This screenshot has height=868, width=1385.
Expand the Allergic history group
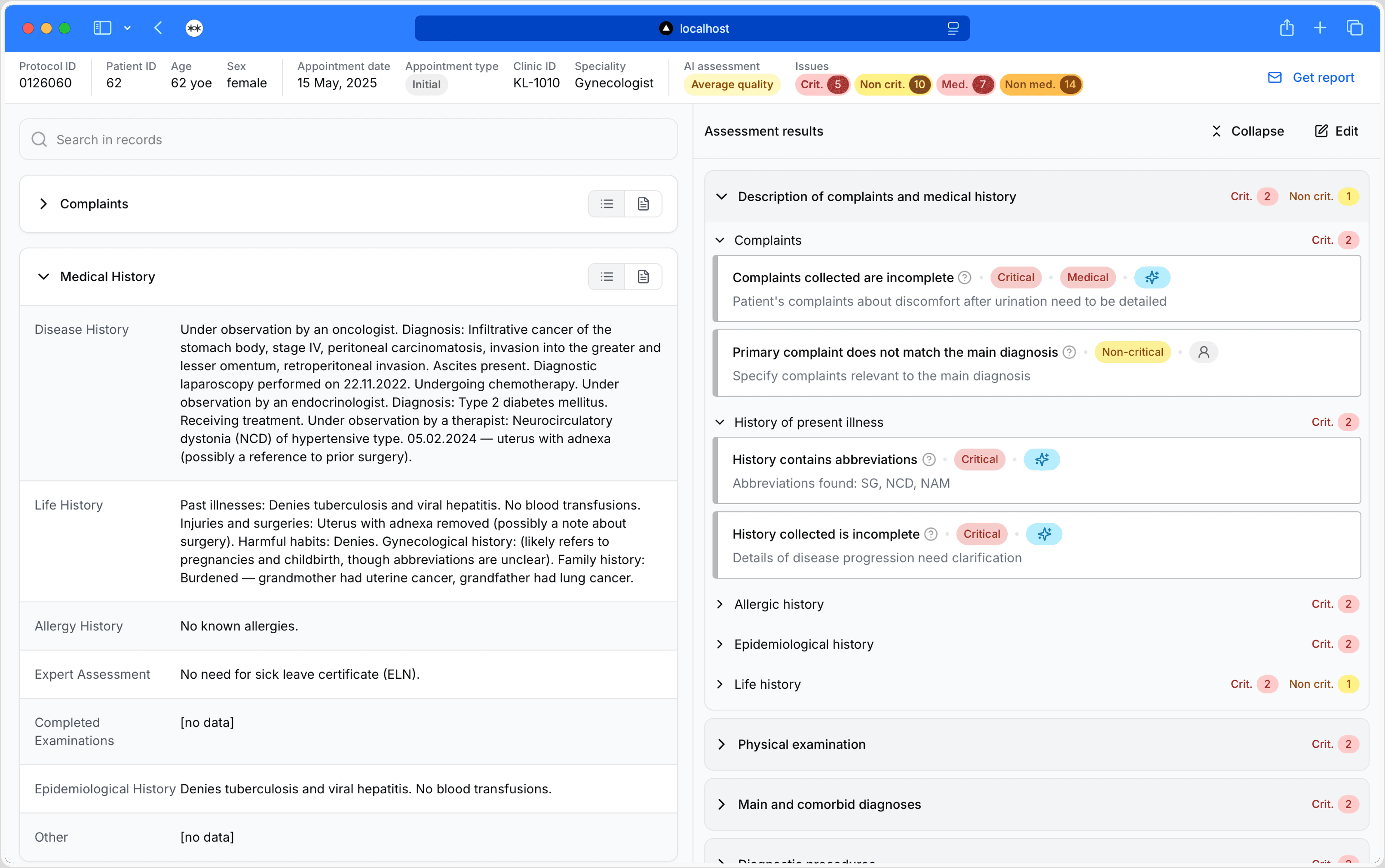[x=720, y=604]
